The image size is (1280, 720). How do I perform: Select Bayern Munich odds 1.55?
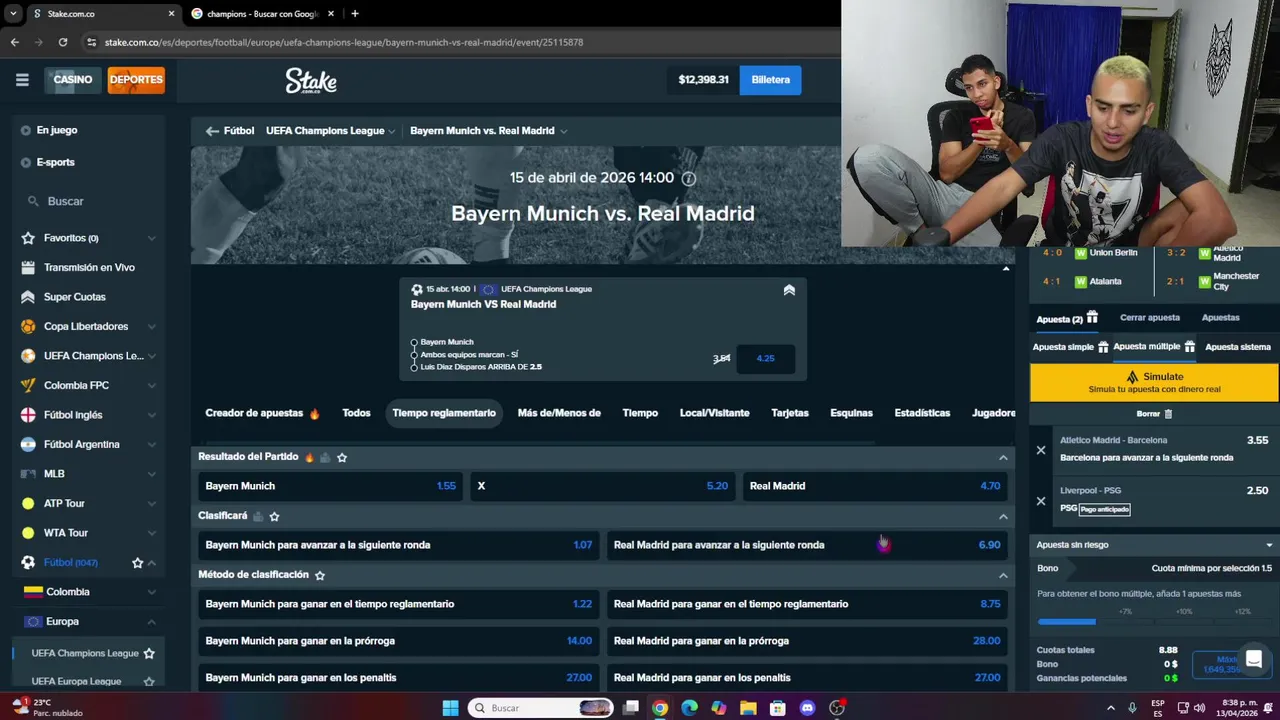pos(330,486)
